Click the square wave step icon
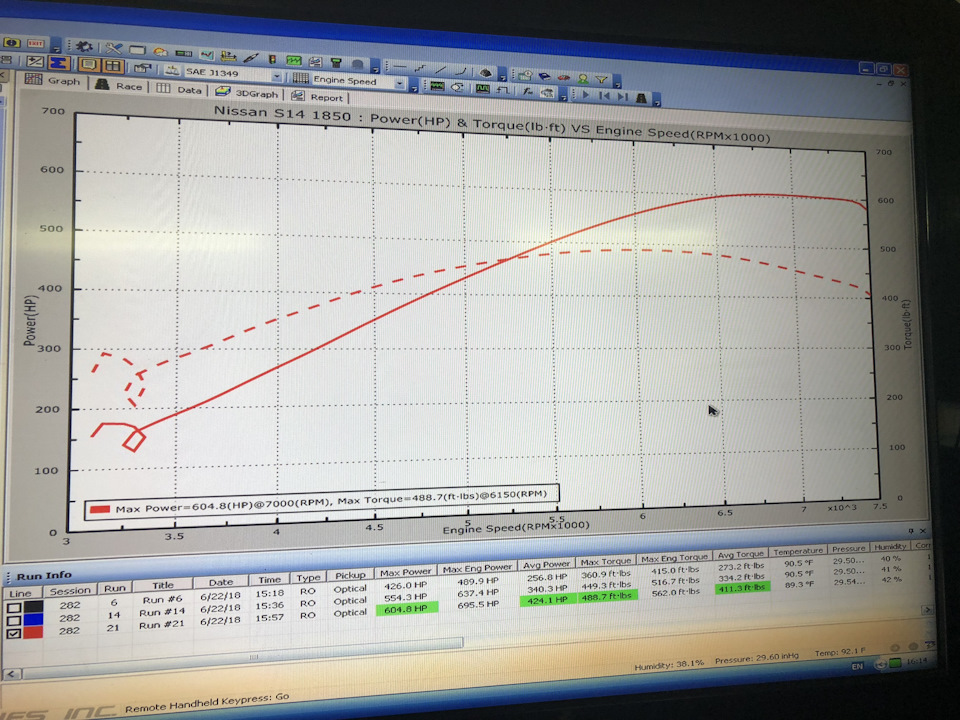Viewport: 960px width, 720px height. [x=503, y=90]
